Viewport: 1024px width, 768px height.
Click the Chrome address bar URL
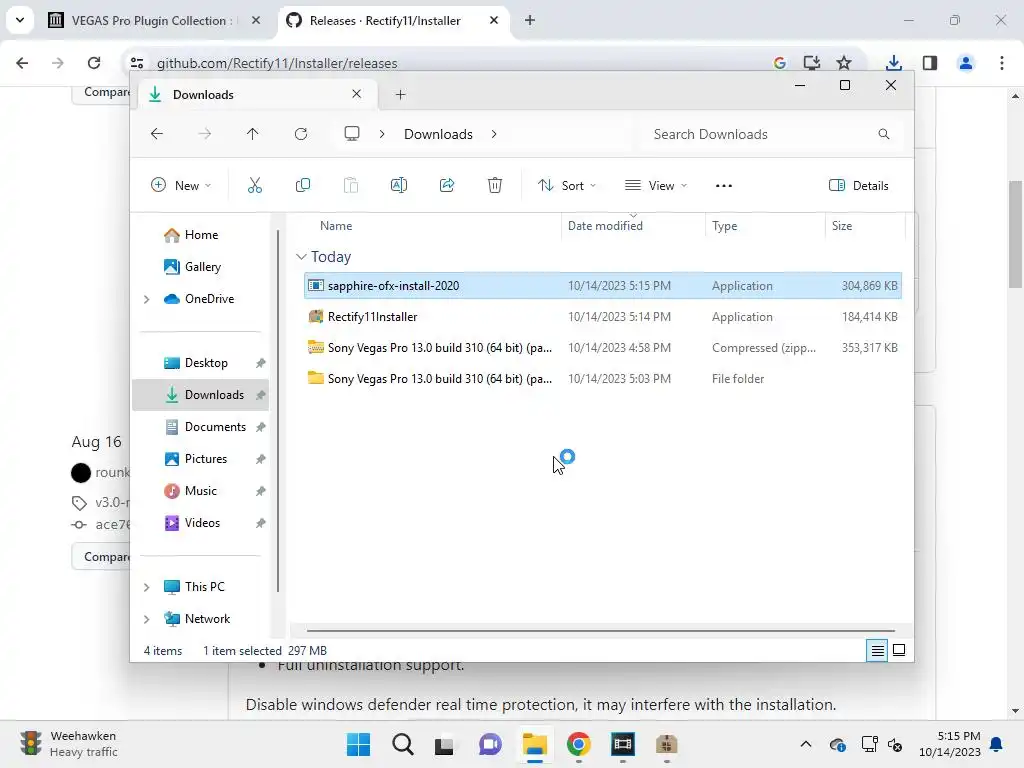(x=277, y=63)
